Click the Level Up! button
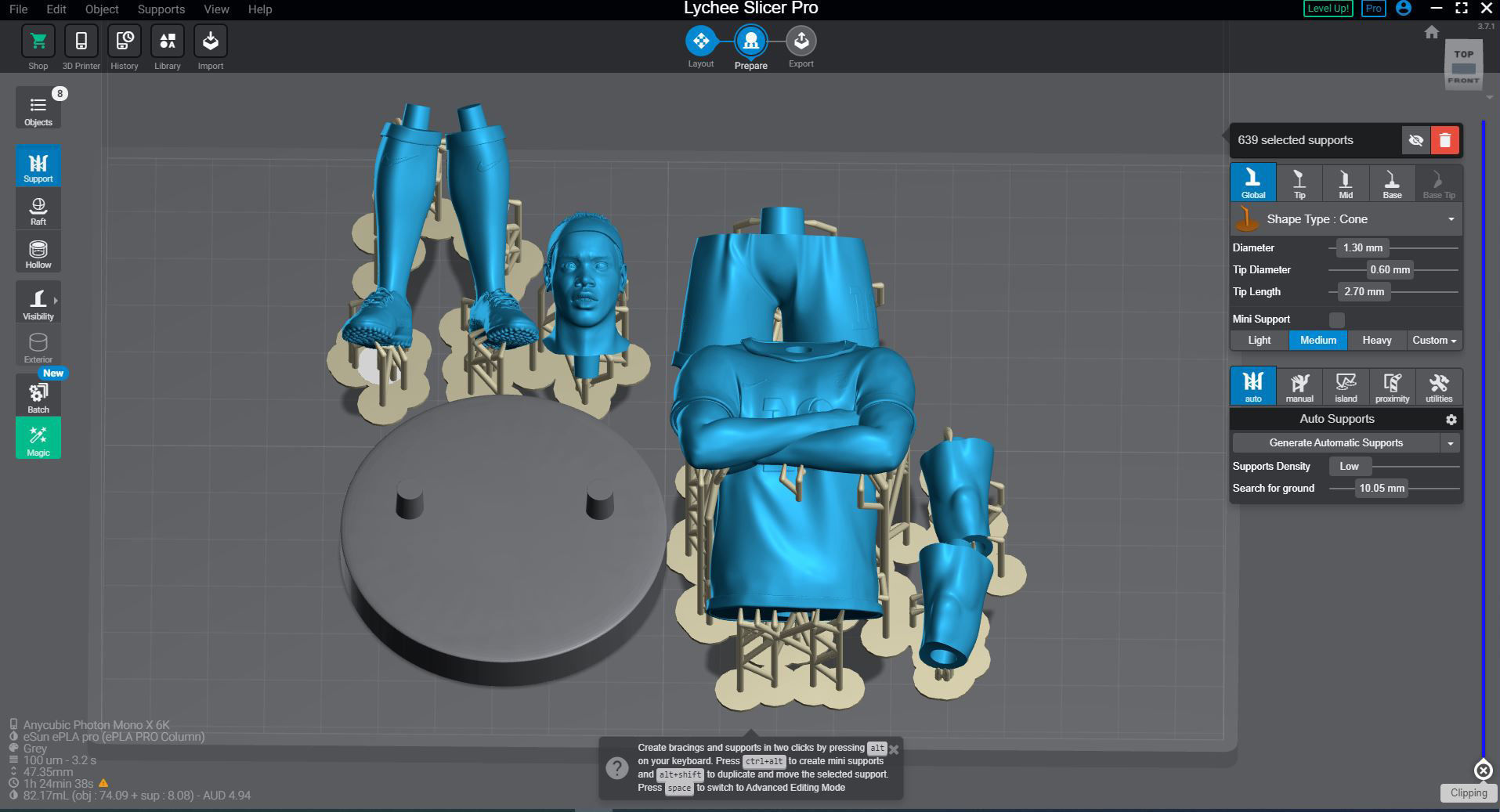1500x812 pixels. [x=1328, y=9]
